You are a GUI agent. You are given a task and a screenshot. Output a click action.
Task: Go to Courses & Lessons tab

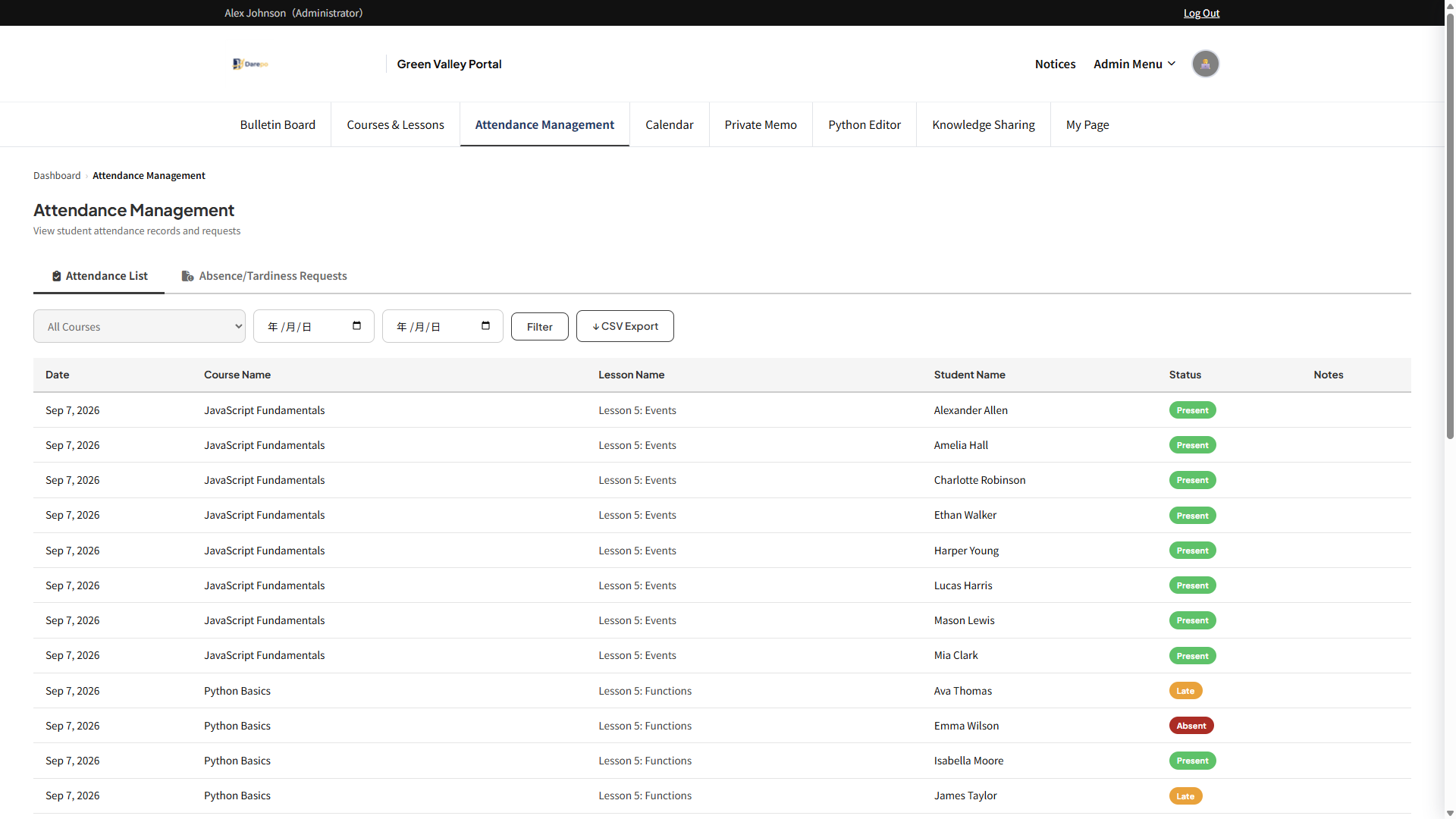(x=395, y=124)
